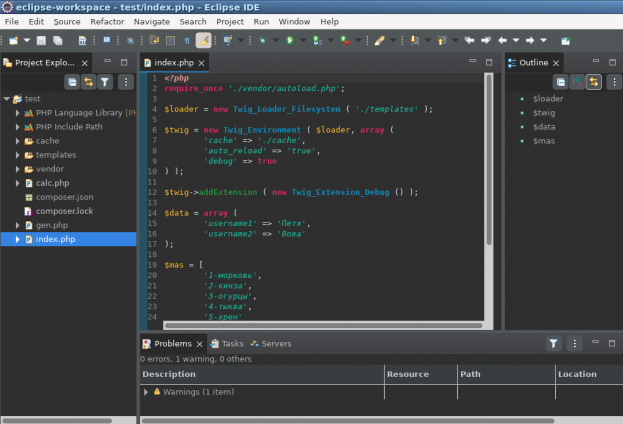Select composer.lock in Project Explorer
Image resolution: width=623 pixels, height=424 pixels.
pos(64,211)
